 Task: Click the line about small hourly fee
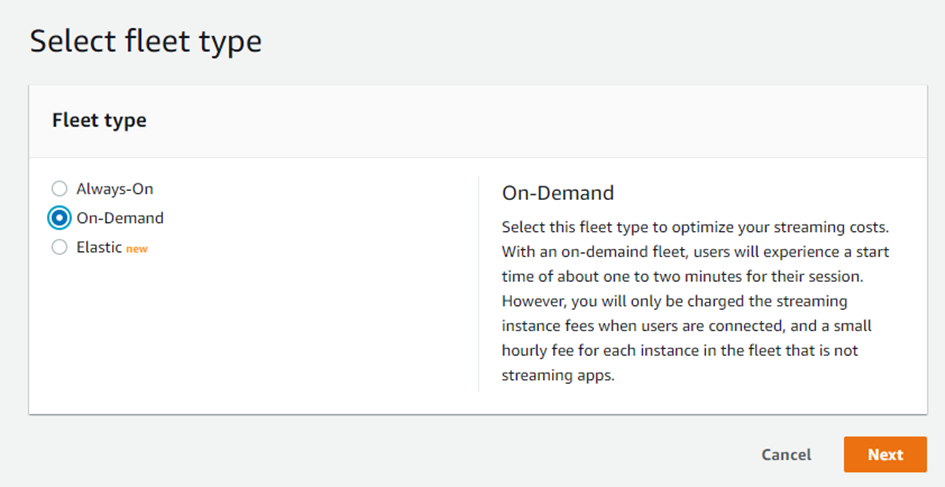coord(691,326)
